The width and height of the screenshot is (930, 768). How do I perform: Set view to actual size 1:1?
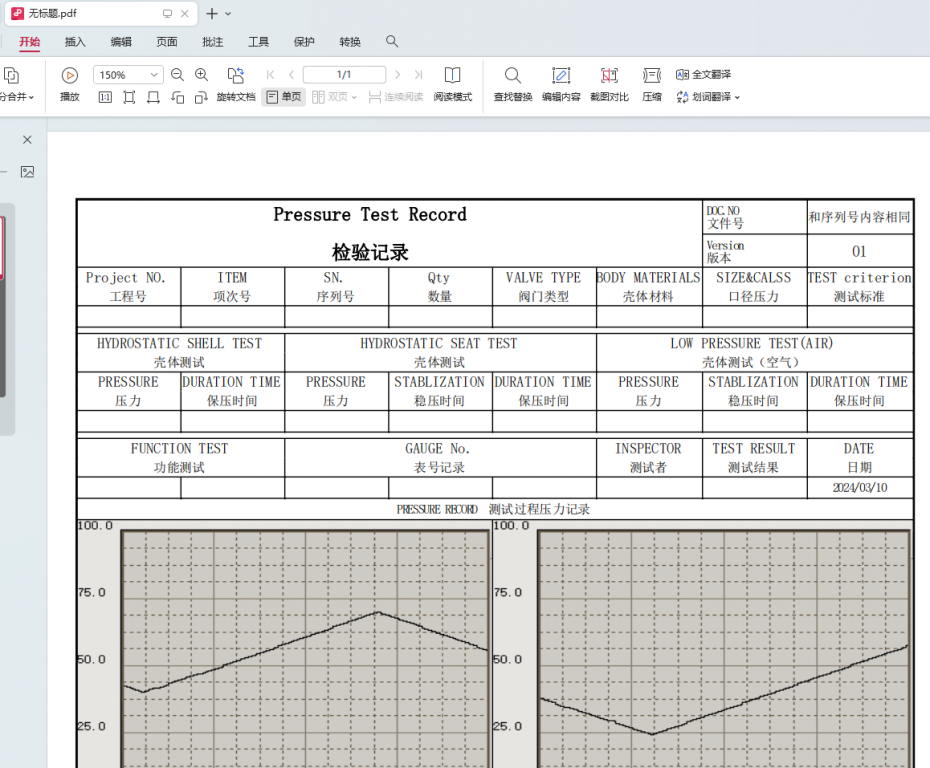pyautogui.click(x=105, y=97)
